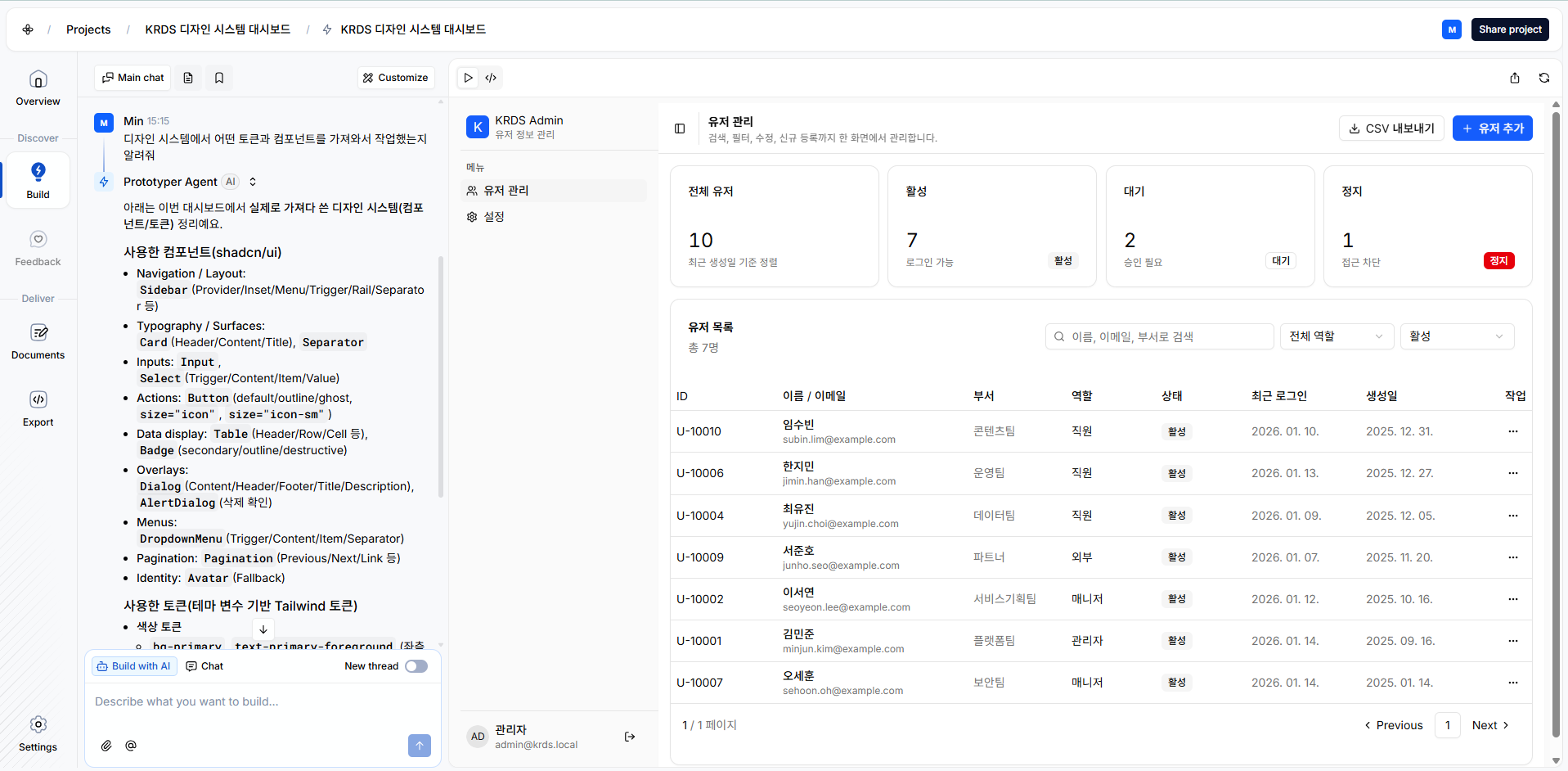Image resolution: width=1568 pixels, height=771 pixels.
Task: Click the preview play icon
Action: click(468, 78)
